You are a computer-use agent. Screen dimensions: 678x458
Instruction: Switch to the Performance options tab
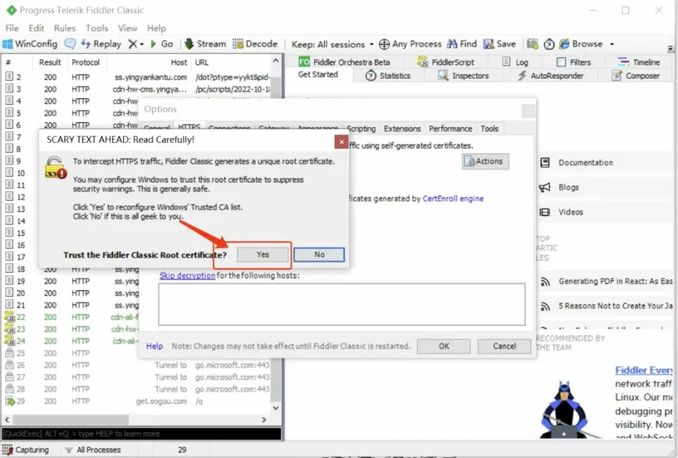point(450,129)
